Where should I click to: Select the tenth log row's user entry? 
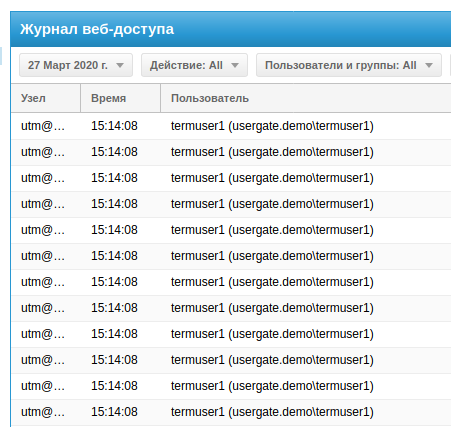272,360
